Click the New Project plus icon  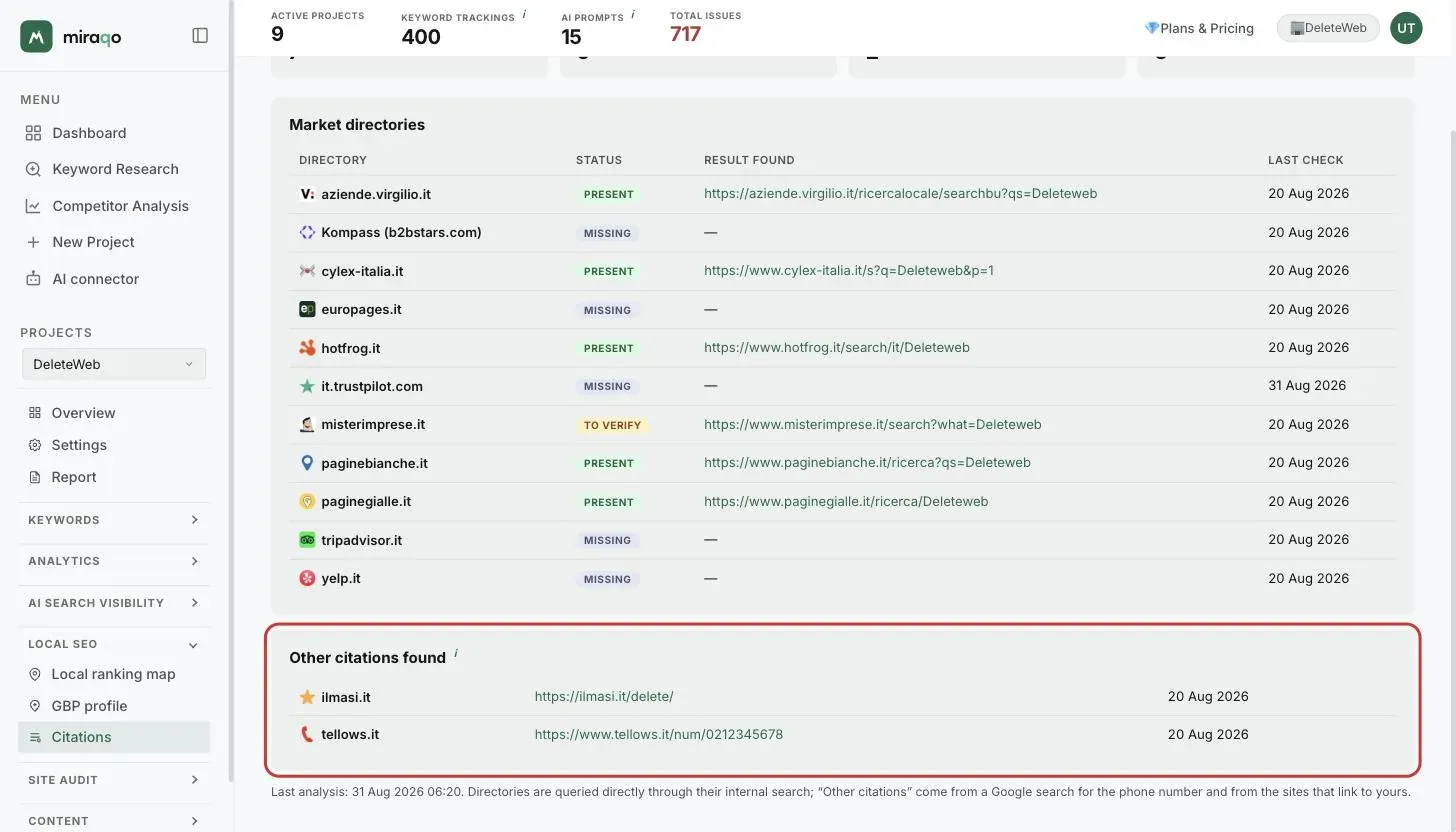[x=33, y=242]
